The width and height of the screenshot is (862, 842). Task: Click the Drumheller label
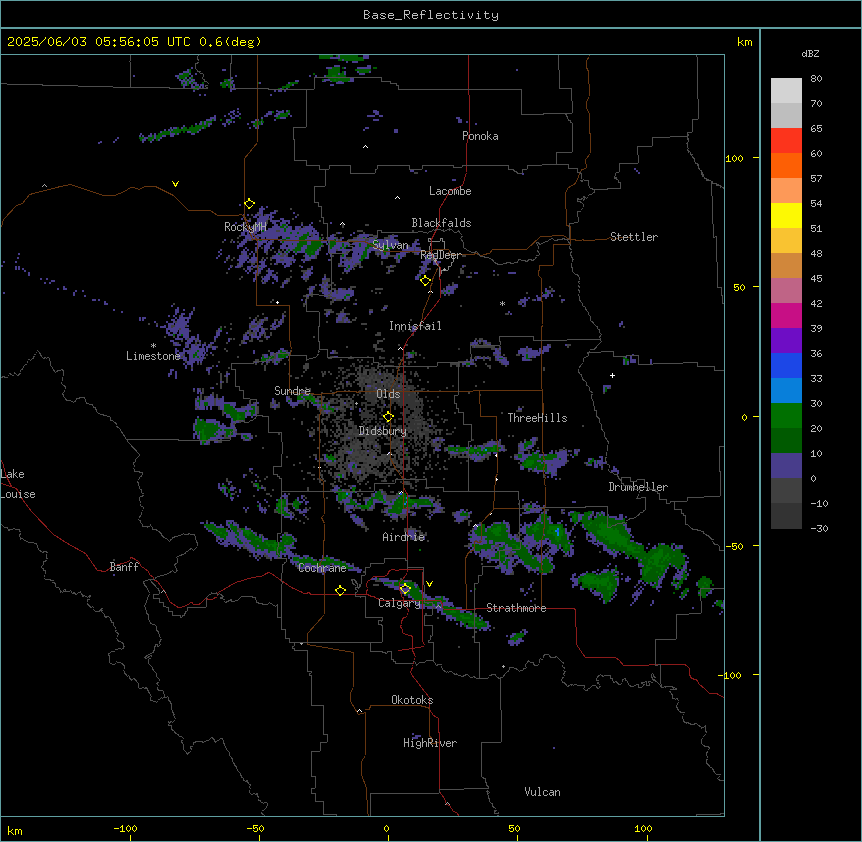[x=638, y=487]
